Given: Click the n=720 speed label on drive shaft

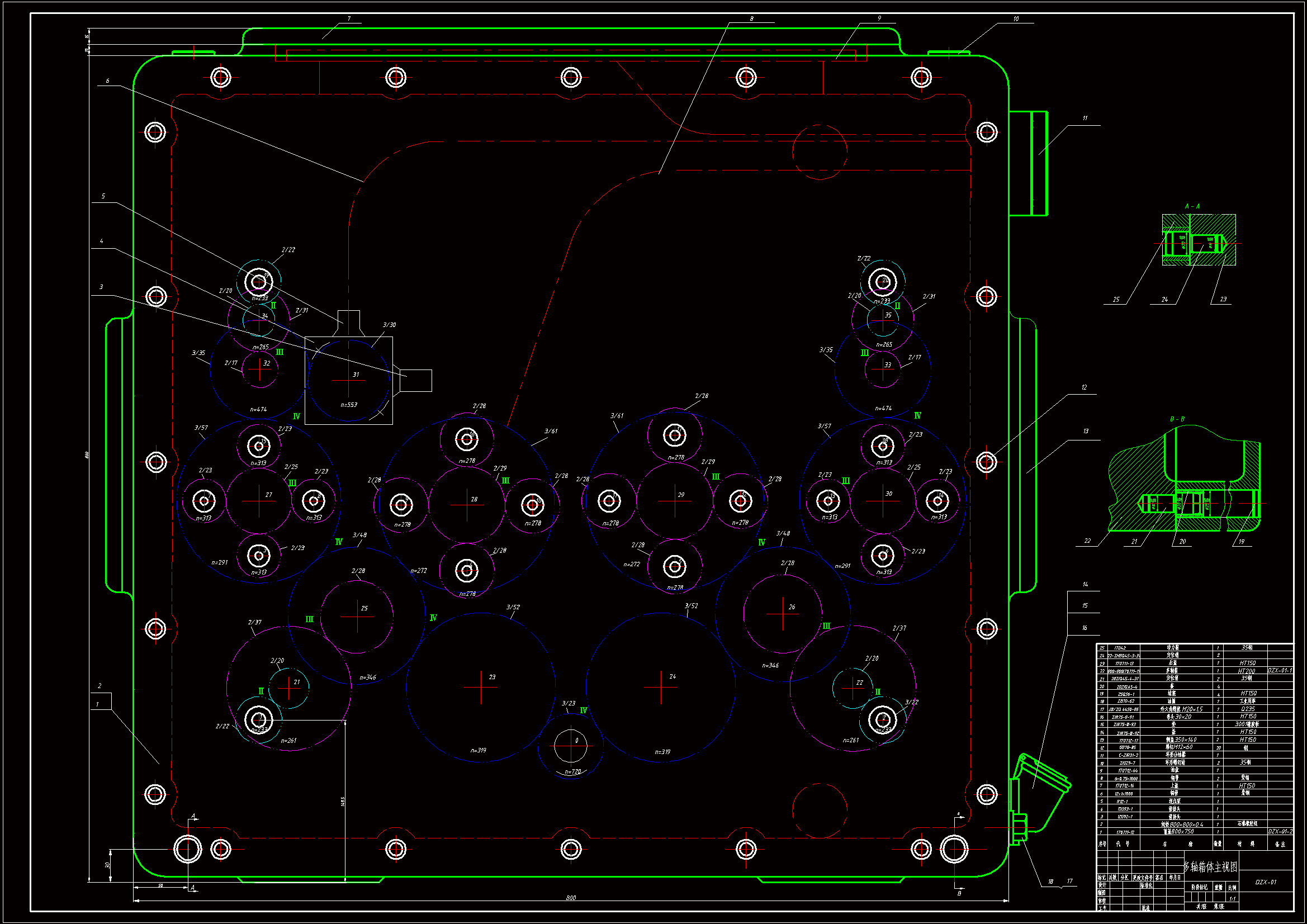Looking at the screenshot, I should point(572,772).
